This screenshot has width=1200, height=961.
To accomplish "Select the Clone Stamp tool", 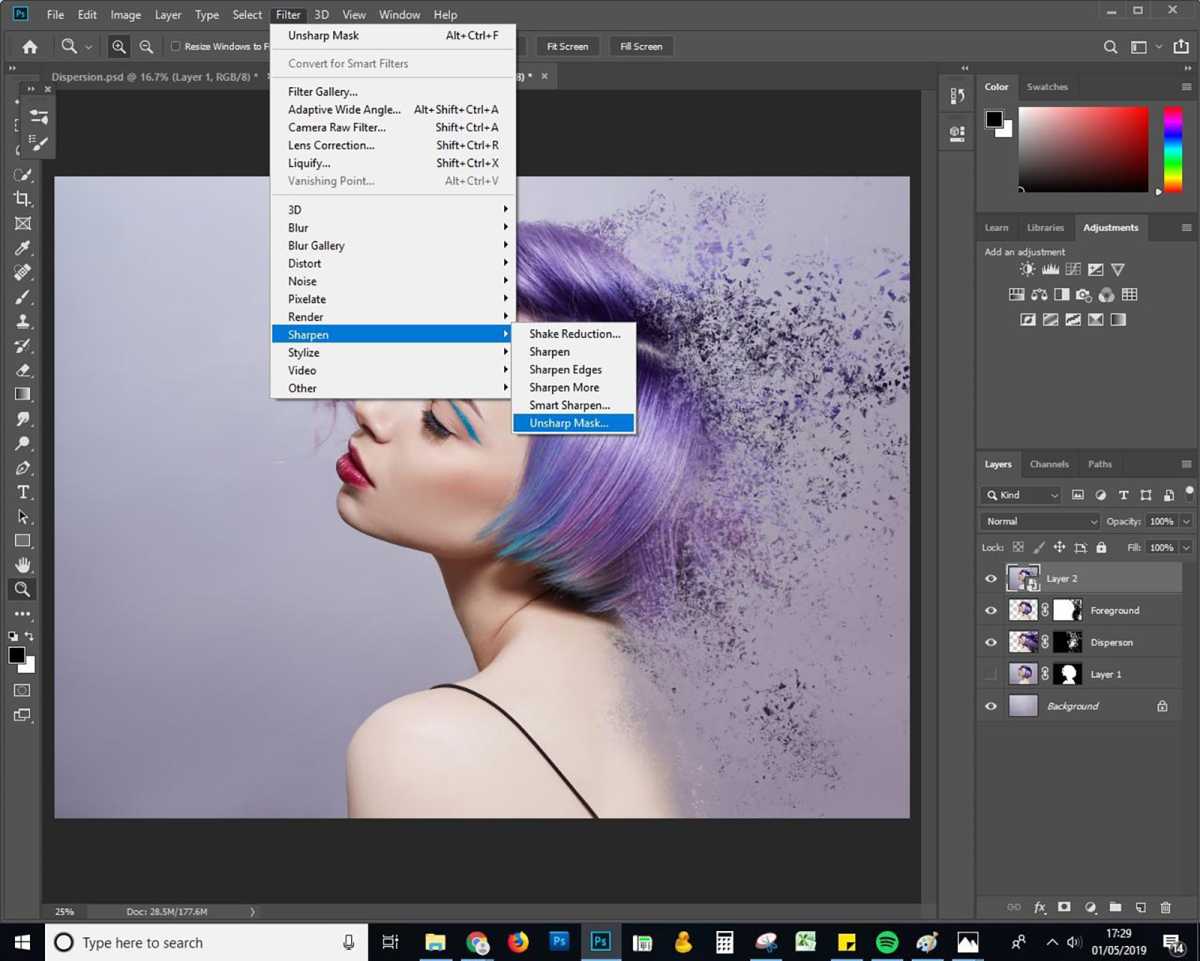I will click(x=22, y=321).
